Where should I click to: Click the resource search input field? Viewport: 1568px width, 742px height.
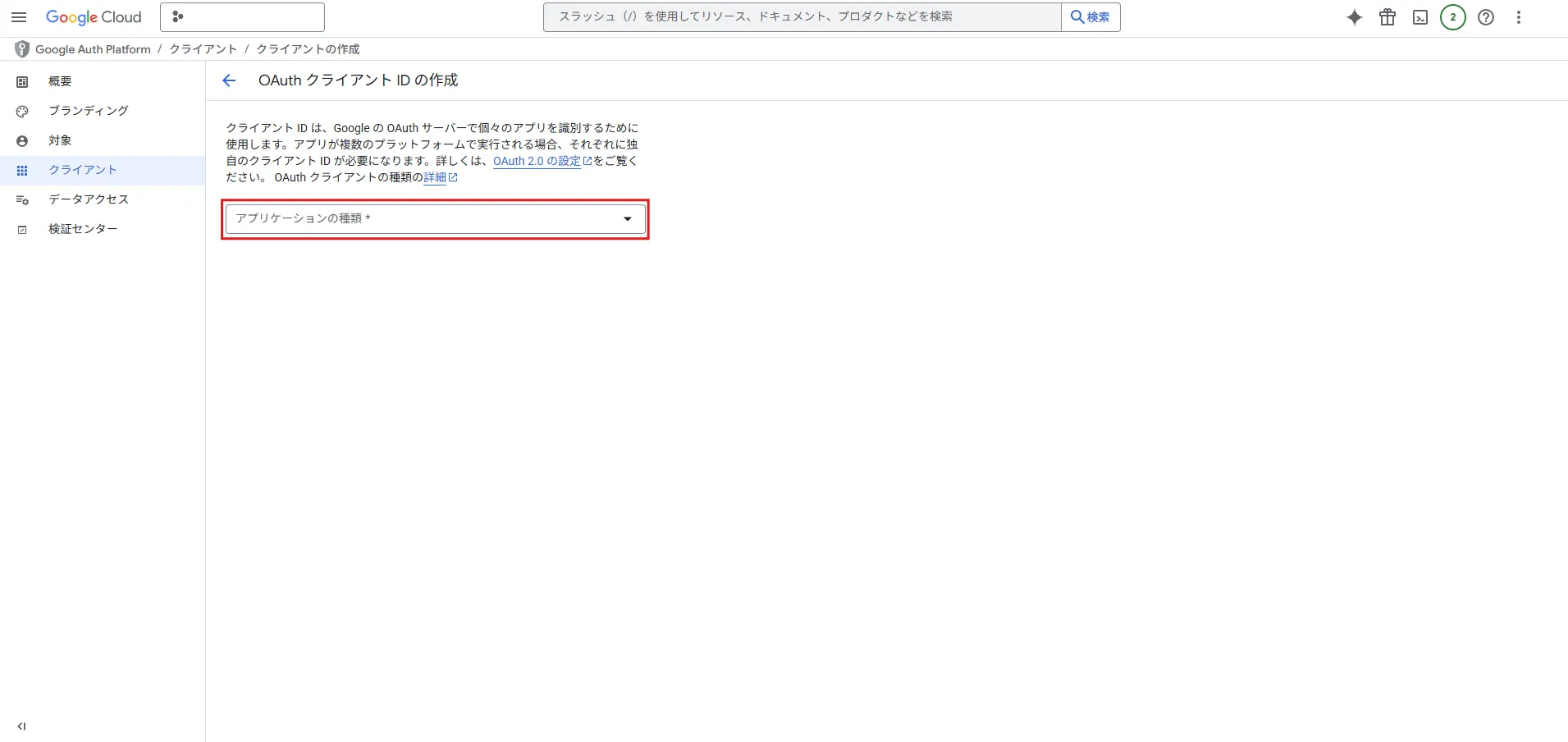802,17
